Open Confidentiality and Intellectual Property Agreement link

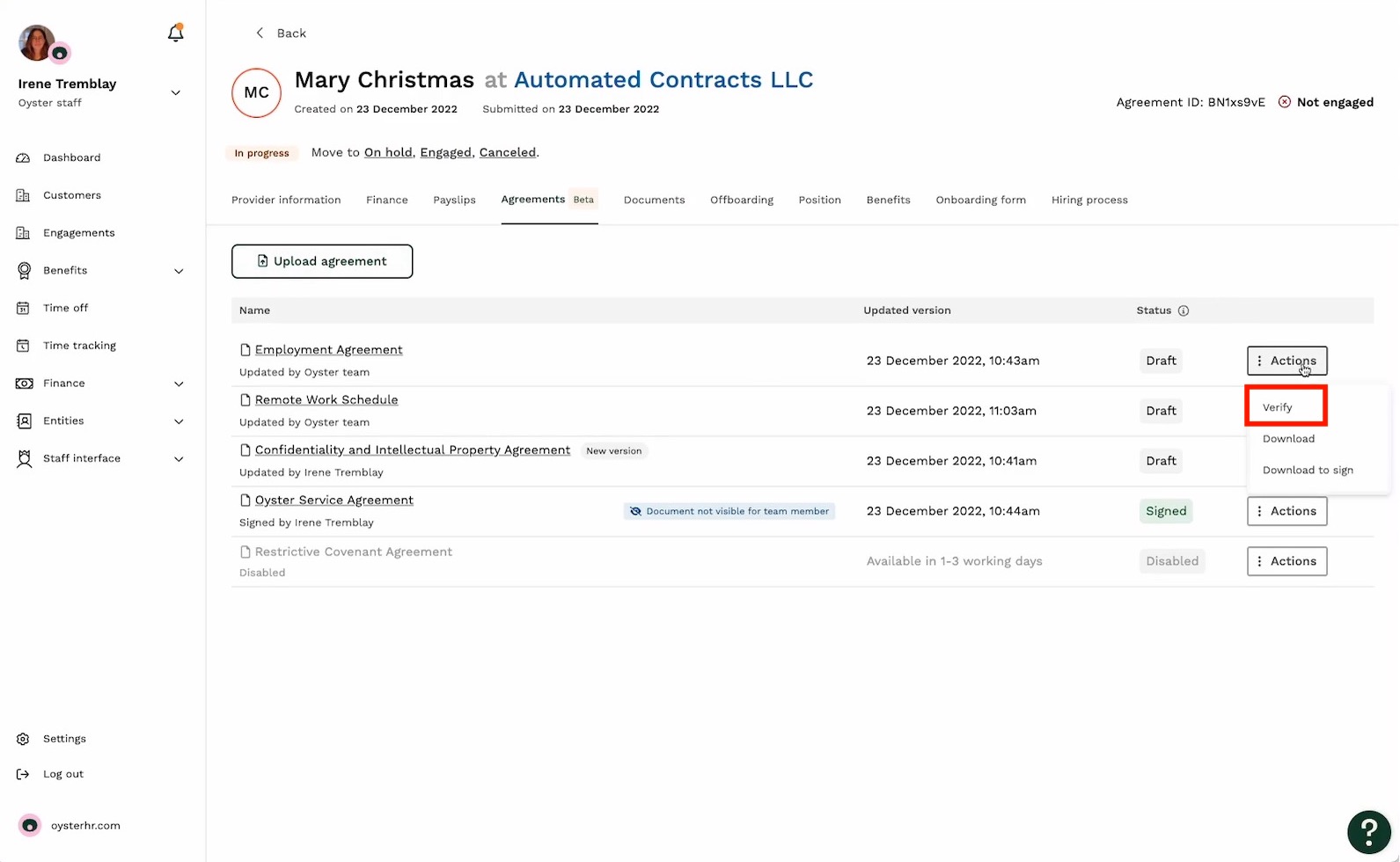413,450
